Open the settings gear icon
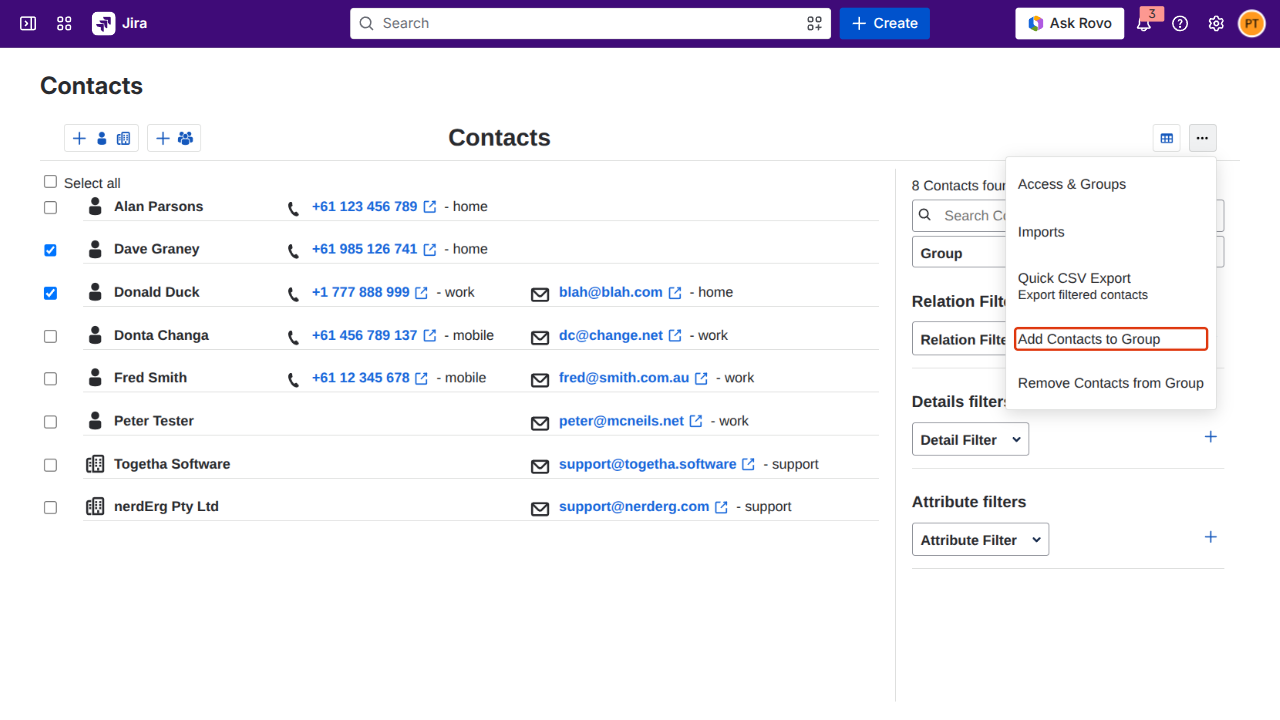The height and width of the screenshot is (720, 1280). (1216, 23)
